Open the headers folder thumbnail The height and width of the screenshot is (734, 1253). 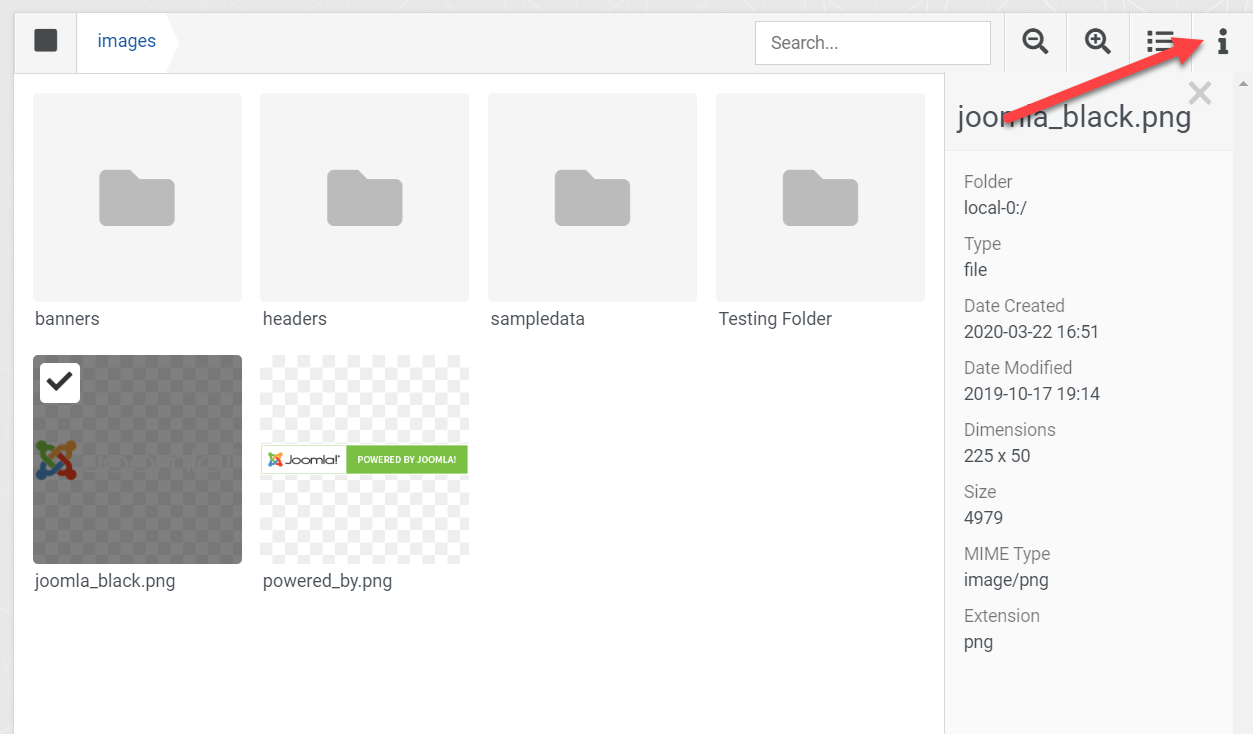[x=364, y=197]
